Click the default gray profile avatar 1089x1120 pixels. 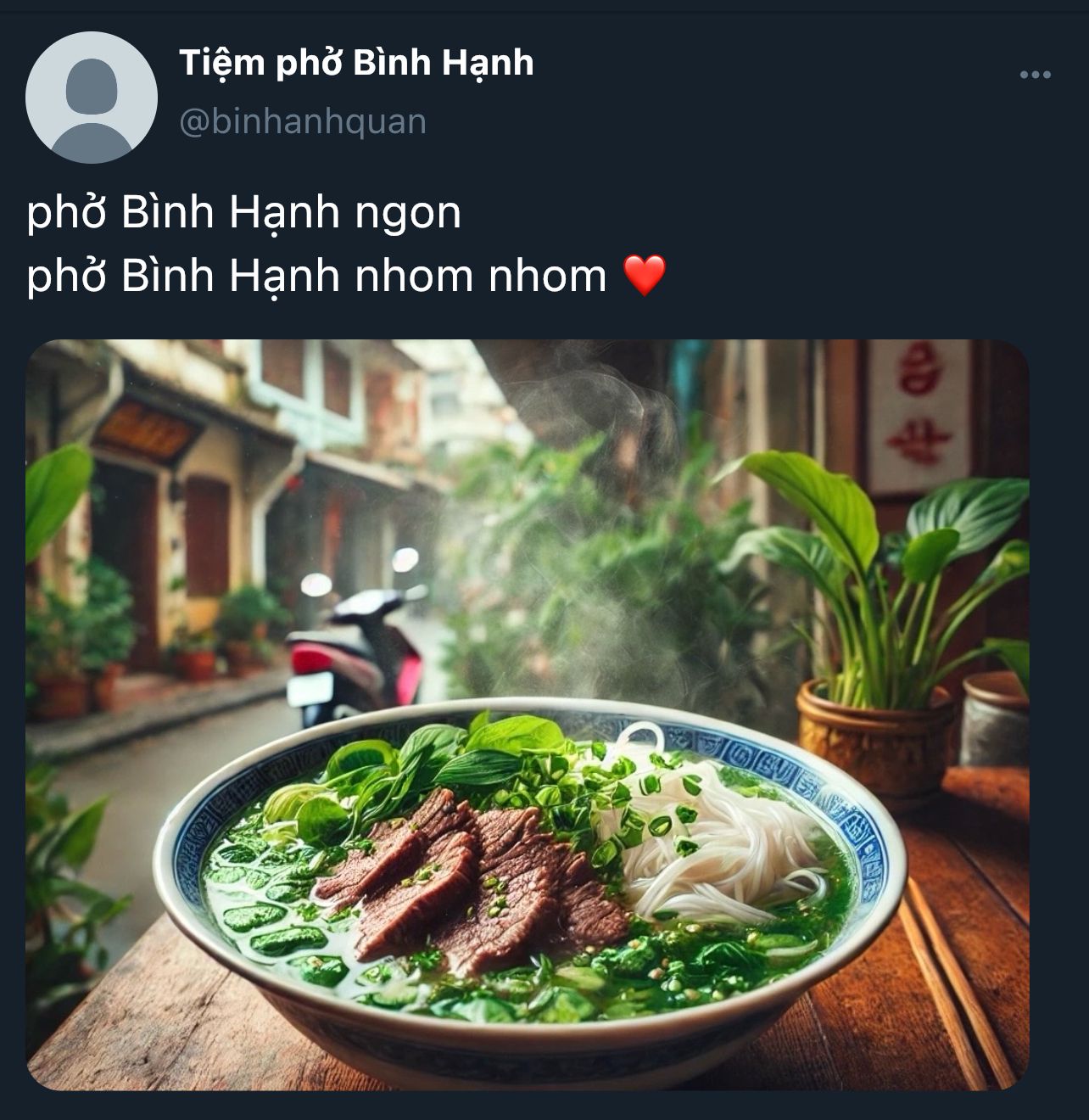92,98
